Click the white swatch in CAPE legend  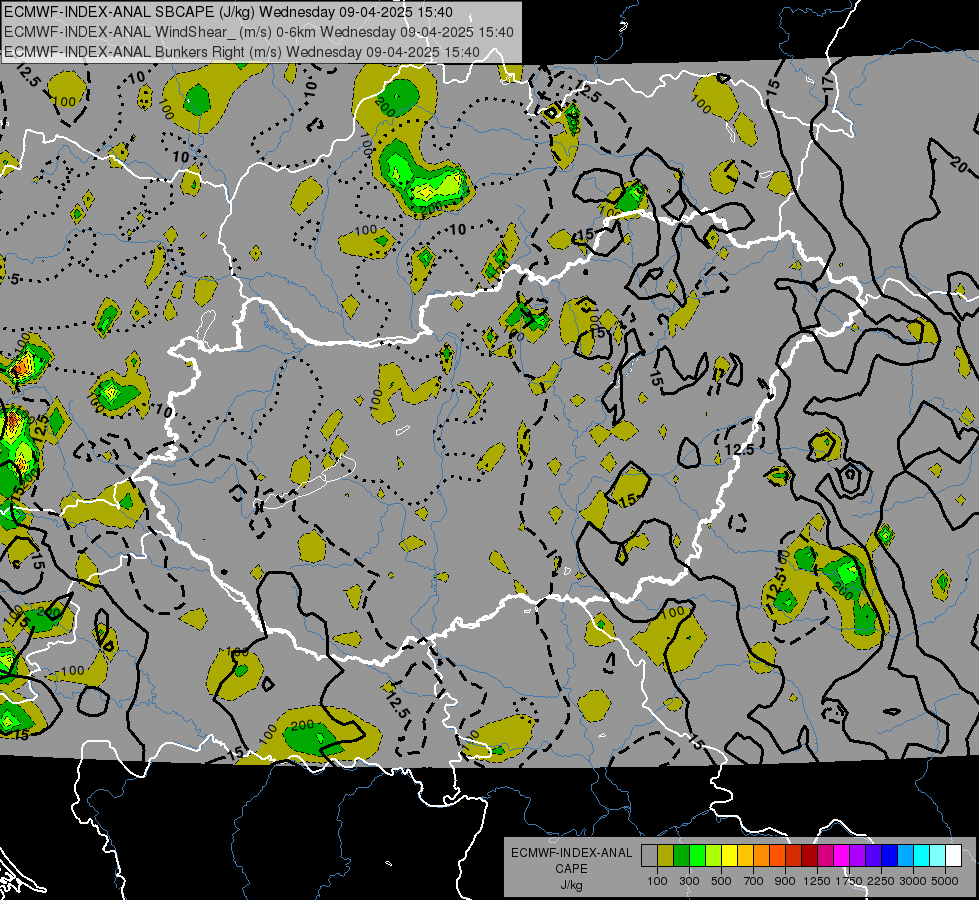[954, 856]
